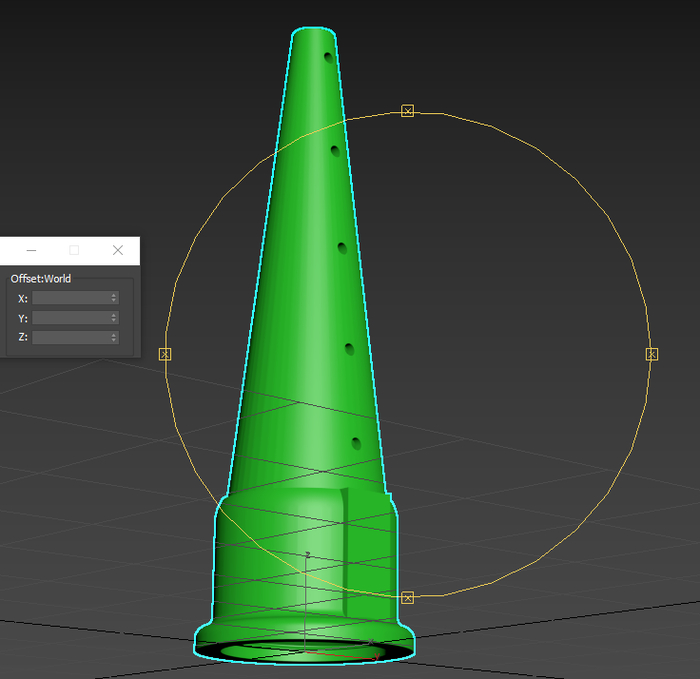Minimize the Offset:World dialog
Viewport: 700px width, 679px height.
click(31, 250)
